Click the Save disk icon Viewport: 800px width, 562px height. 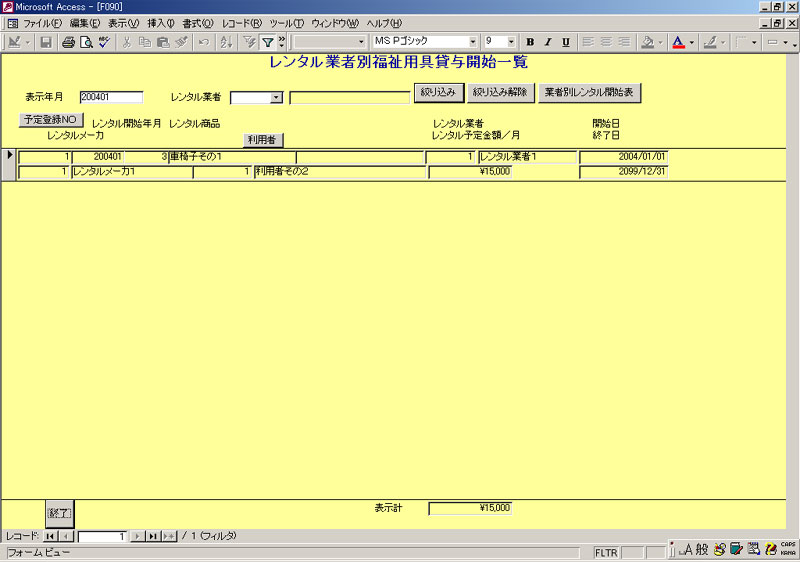click(46, 42)
